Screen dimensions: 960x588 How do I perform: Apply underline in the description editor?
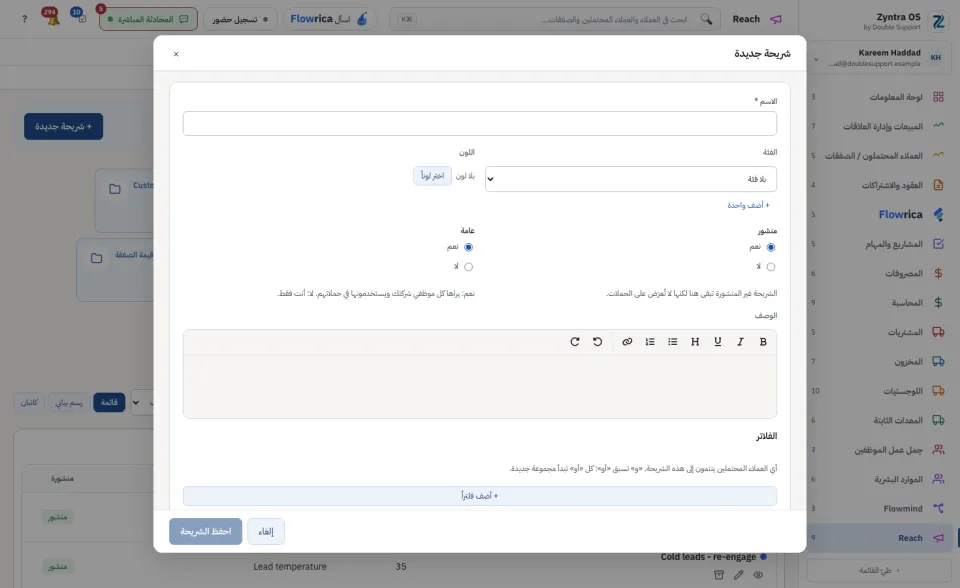pyautogui.click(x=718, y=342)
